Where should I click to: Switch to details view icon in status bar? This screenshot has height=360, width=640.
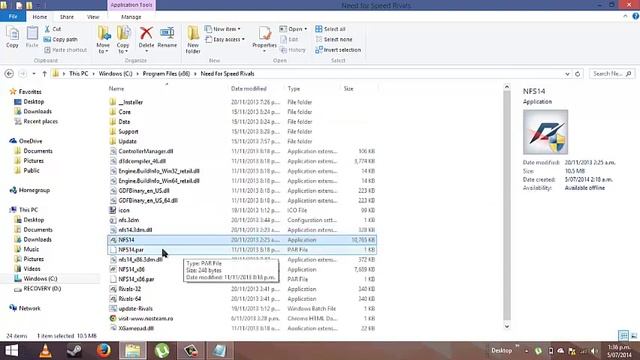[623, 336]
